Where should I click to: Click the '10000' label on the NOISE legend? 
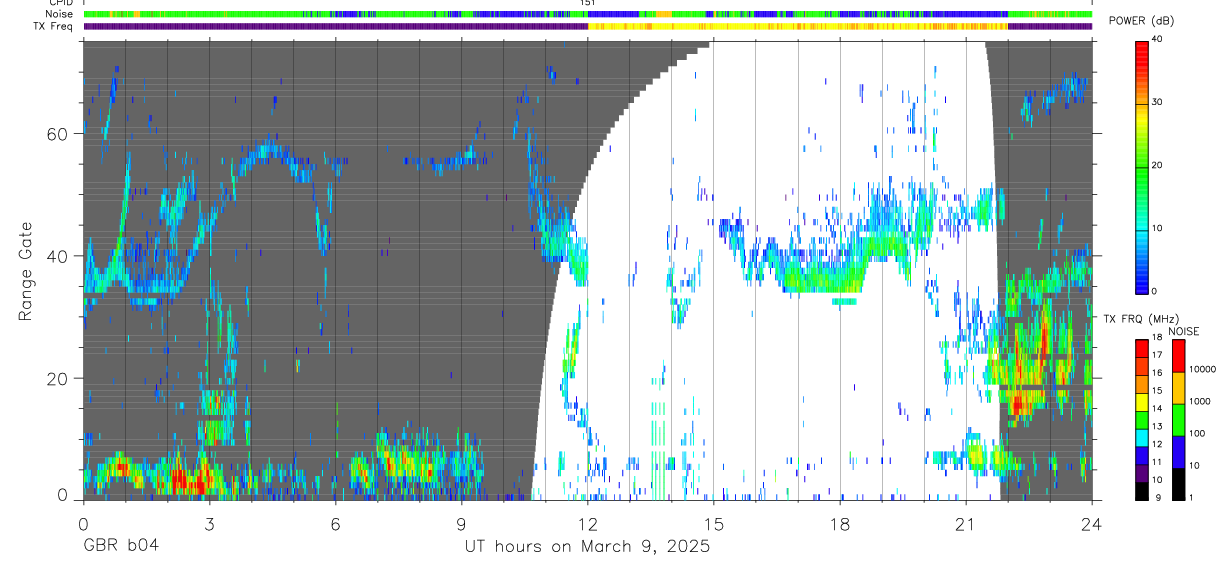[x=1202, y=369]
